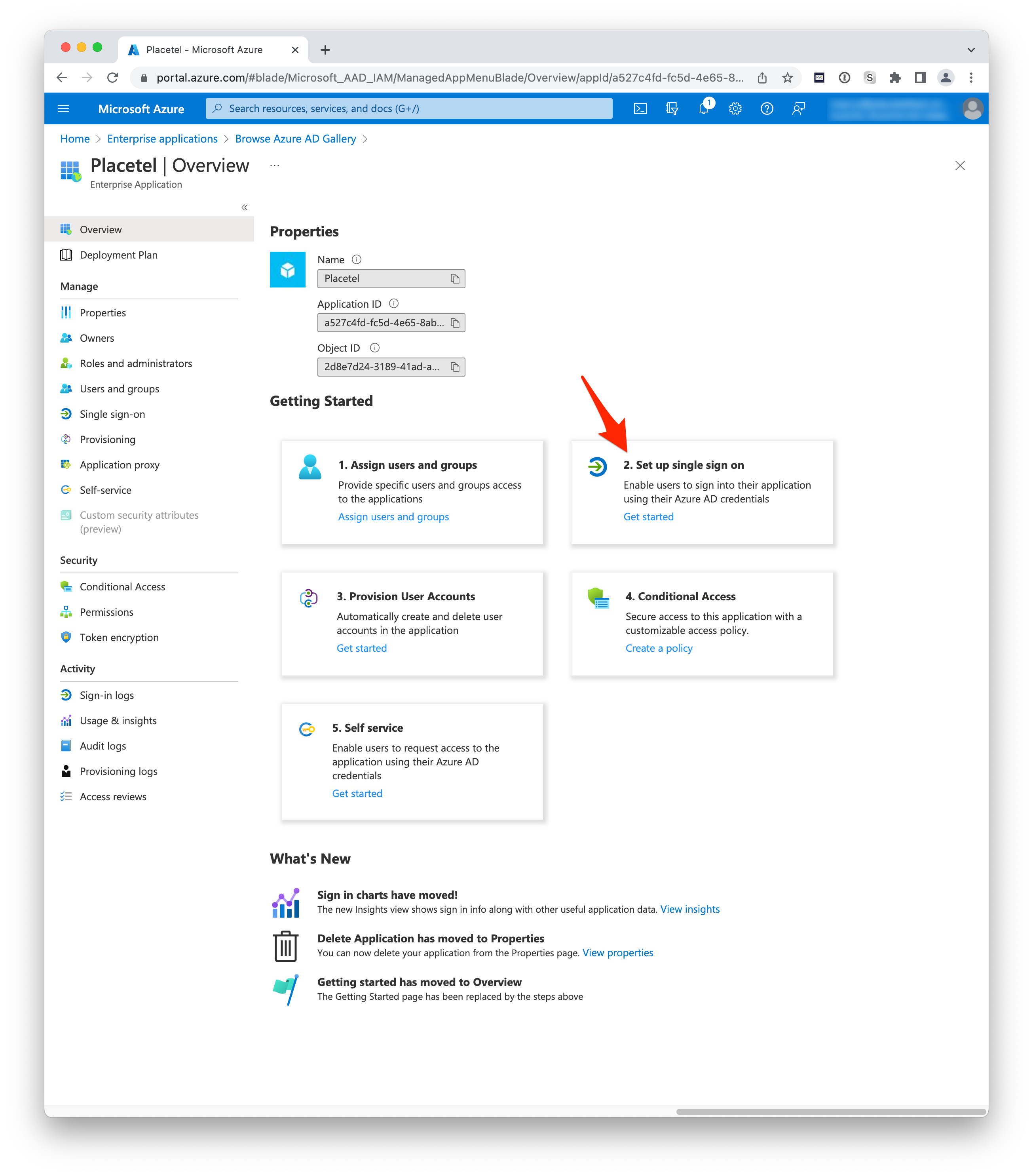Click the directories and subscriptions filter icon
1033x1176 pixels.
coord(672,109)
